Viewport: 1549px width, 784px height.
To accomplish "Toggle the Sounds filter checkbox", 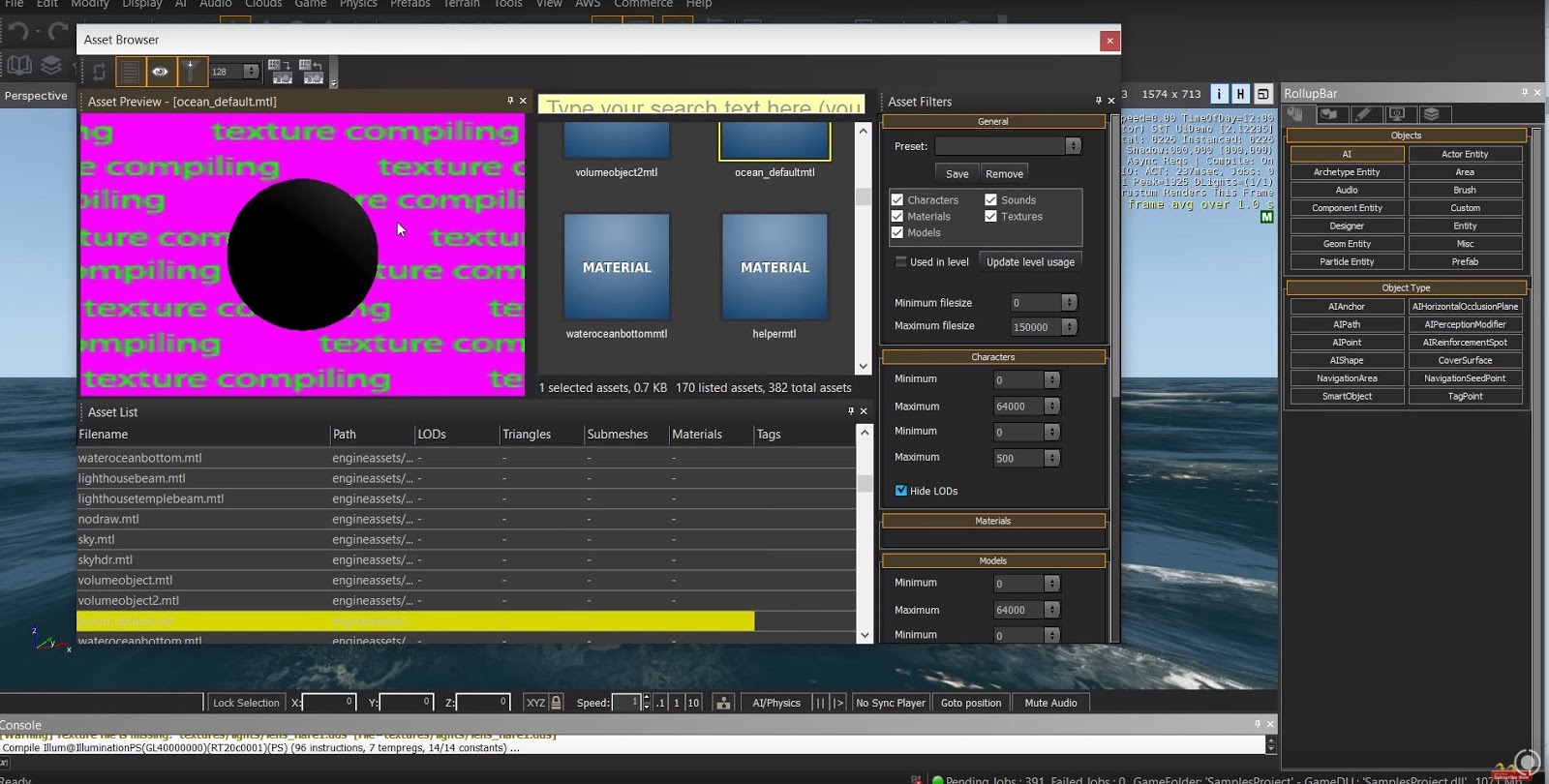I will [990, 199].
